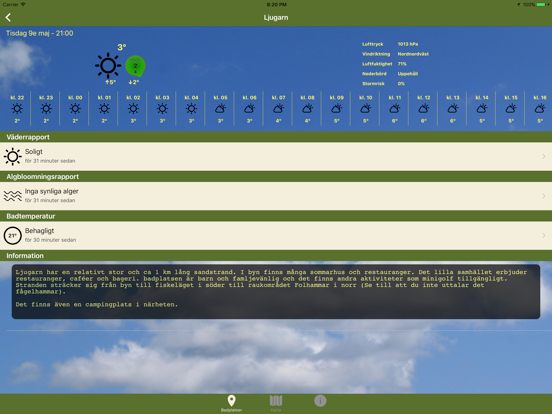Select the kl. 06 hourly forecast
Viewport: 552px width, 414px height.
click(x=249, y=109)
